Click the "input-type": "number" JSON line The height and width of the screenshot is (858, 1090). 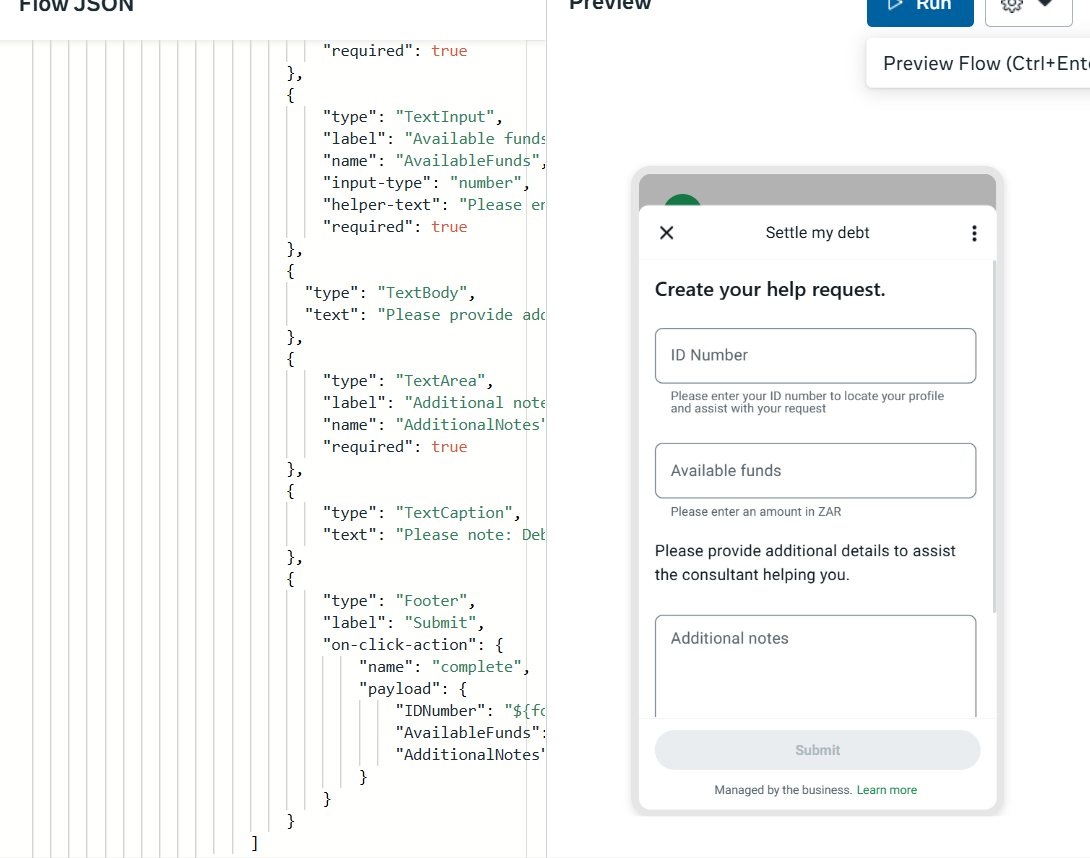tap(424, 183)
